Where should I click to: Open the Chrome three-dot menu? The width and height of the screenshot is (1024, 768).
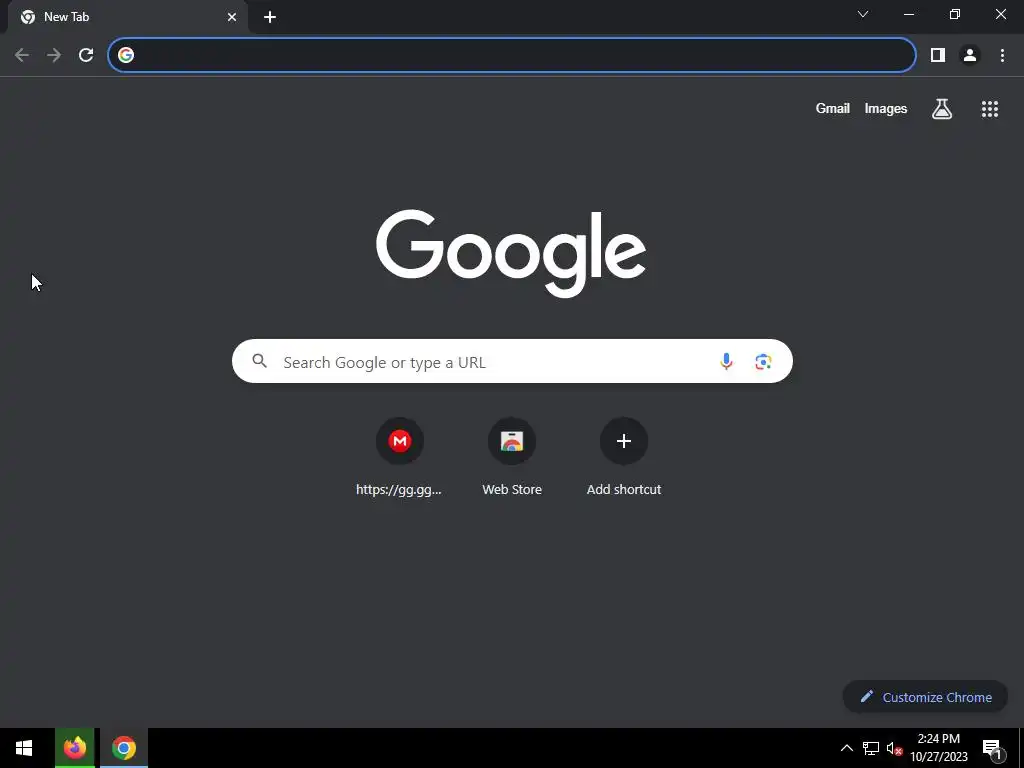pyautogui.click(x=1002, y=55)
